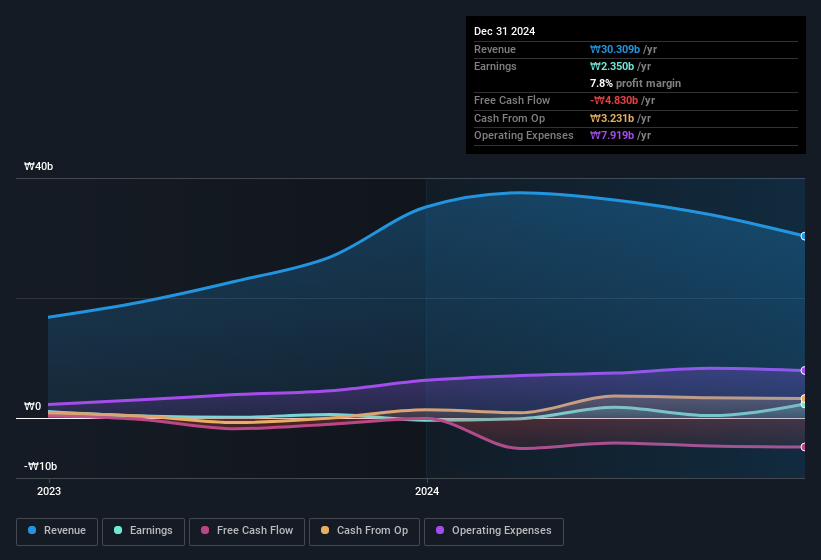Click the ₩7.919b operating expenses value
The height and width of the screenshot is (560, 821).
coord(612,136)
